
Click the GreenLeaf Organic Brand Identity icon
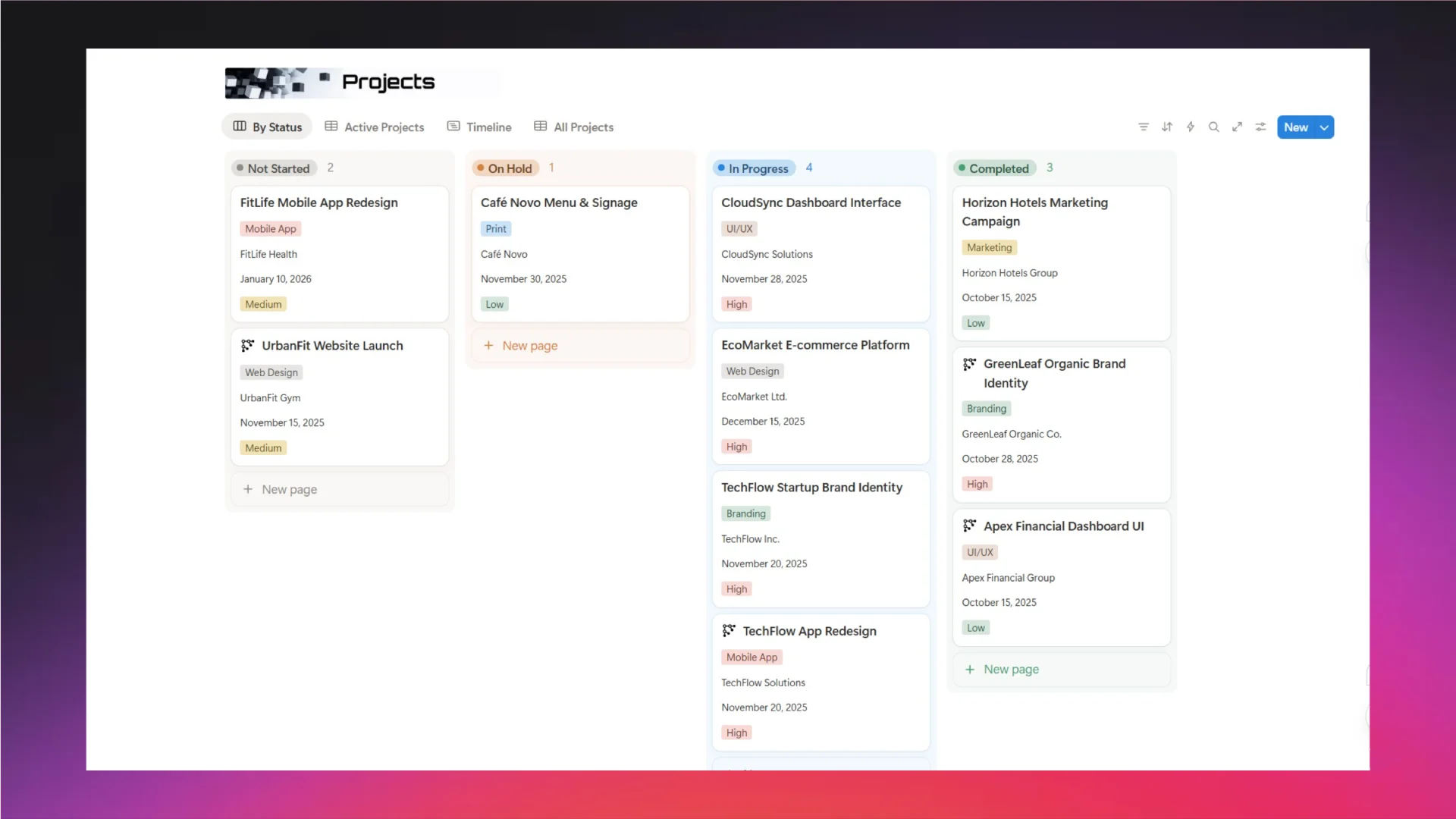(x=969, y=364)
